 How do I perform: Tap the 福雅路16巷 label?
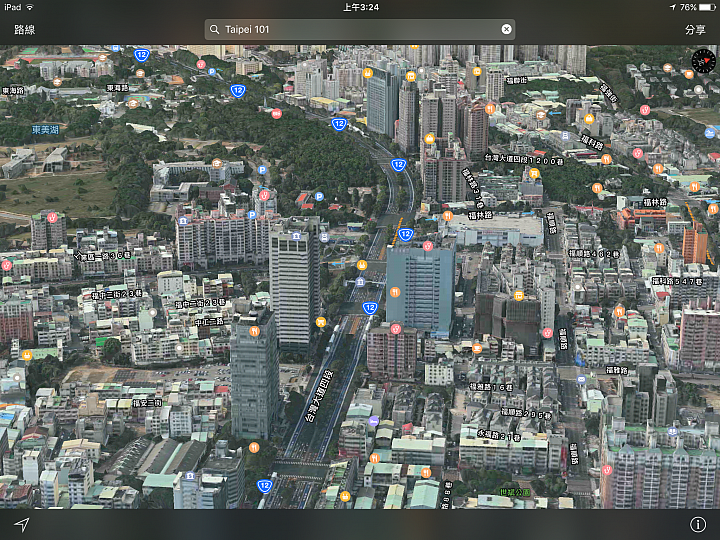coord(491,387)
